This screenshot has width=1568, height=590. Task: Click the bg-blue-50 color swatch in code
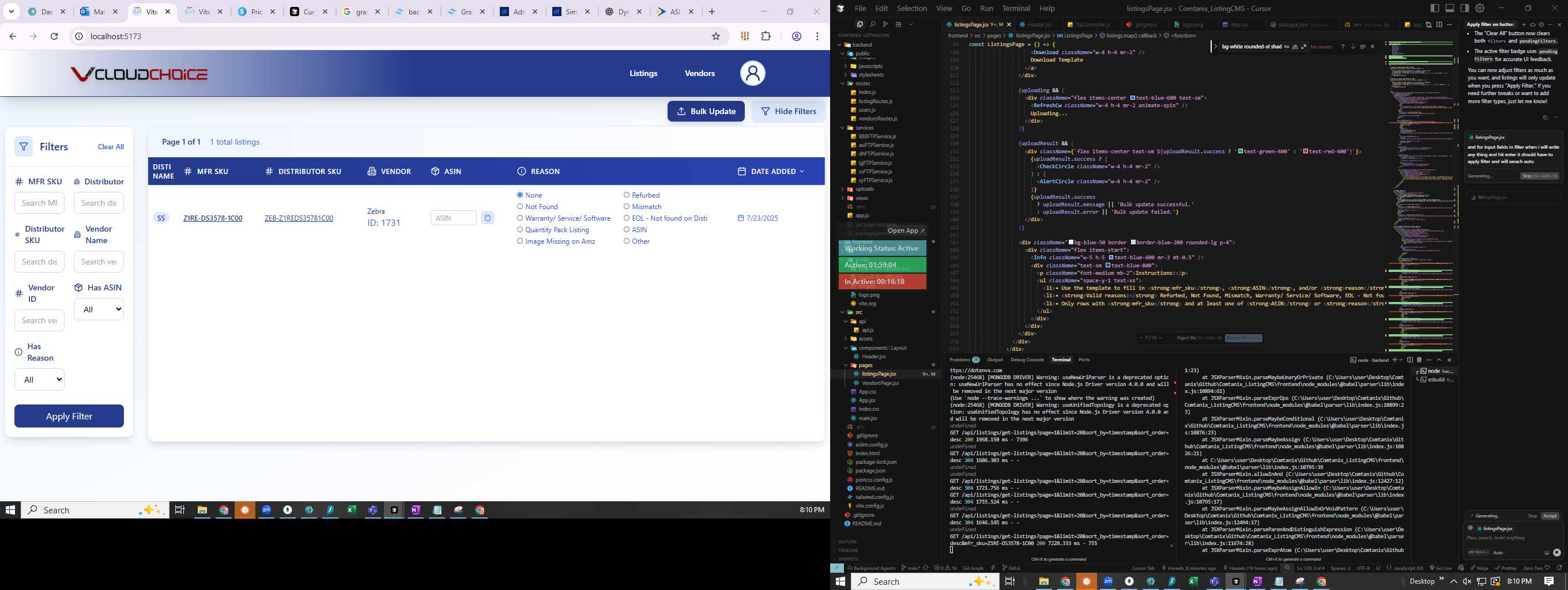point(1072,243)
